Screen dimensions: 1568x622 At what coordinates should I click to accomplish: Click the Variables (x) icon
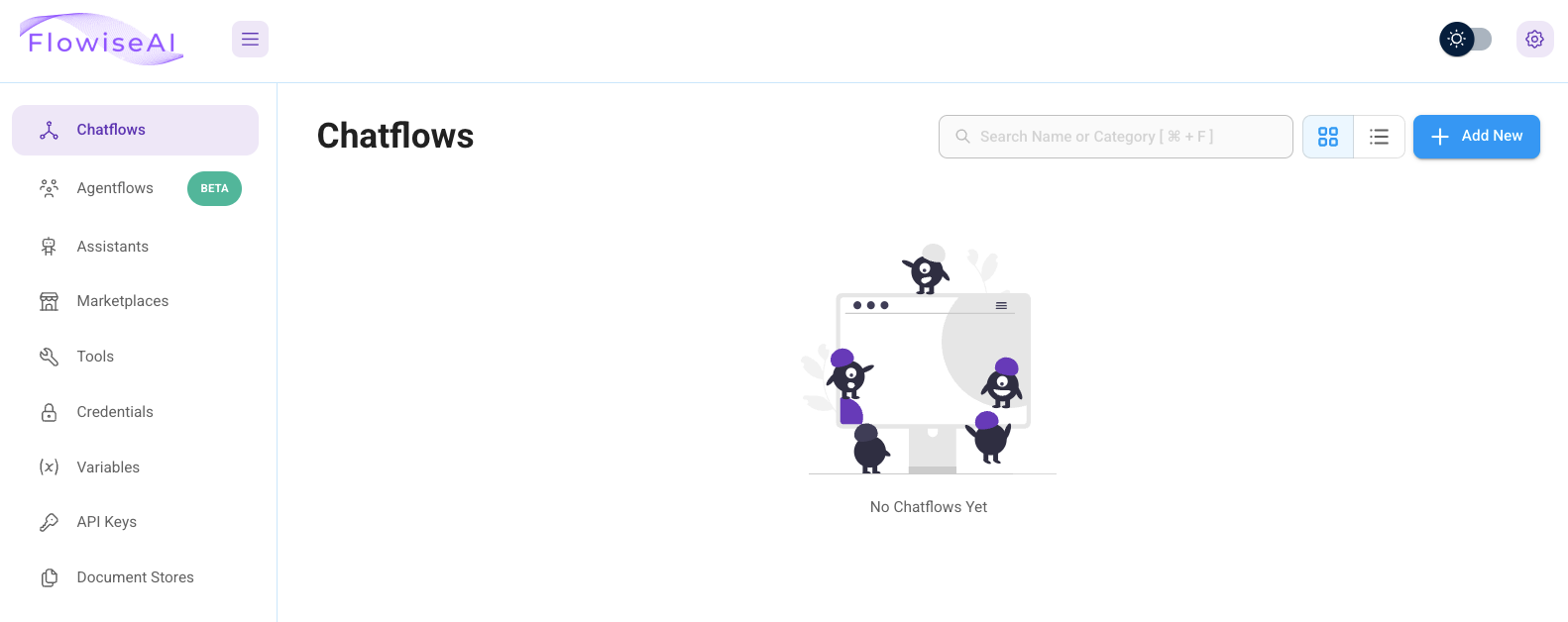pos(49,466)
